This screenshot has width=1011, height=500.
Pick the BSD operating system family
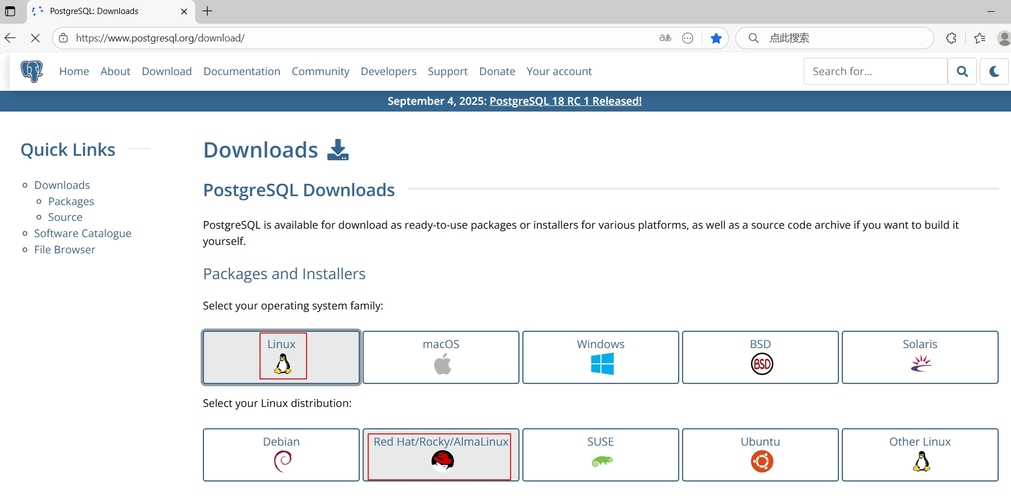(x=760, y=357)
